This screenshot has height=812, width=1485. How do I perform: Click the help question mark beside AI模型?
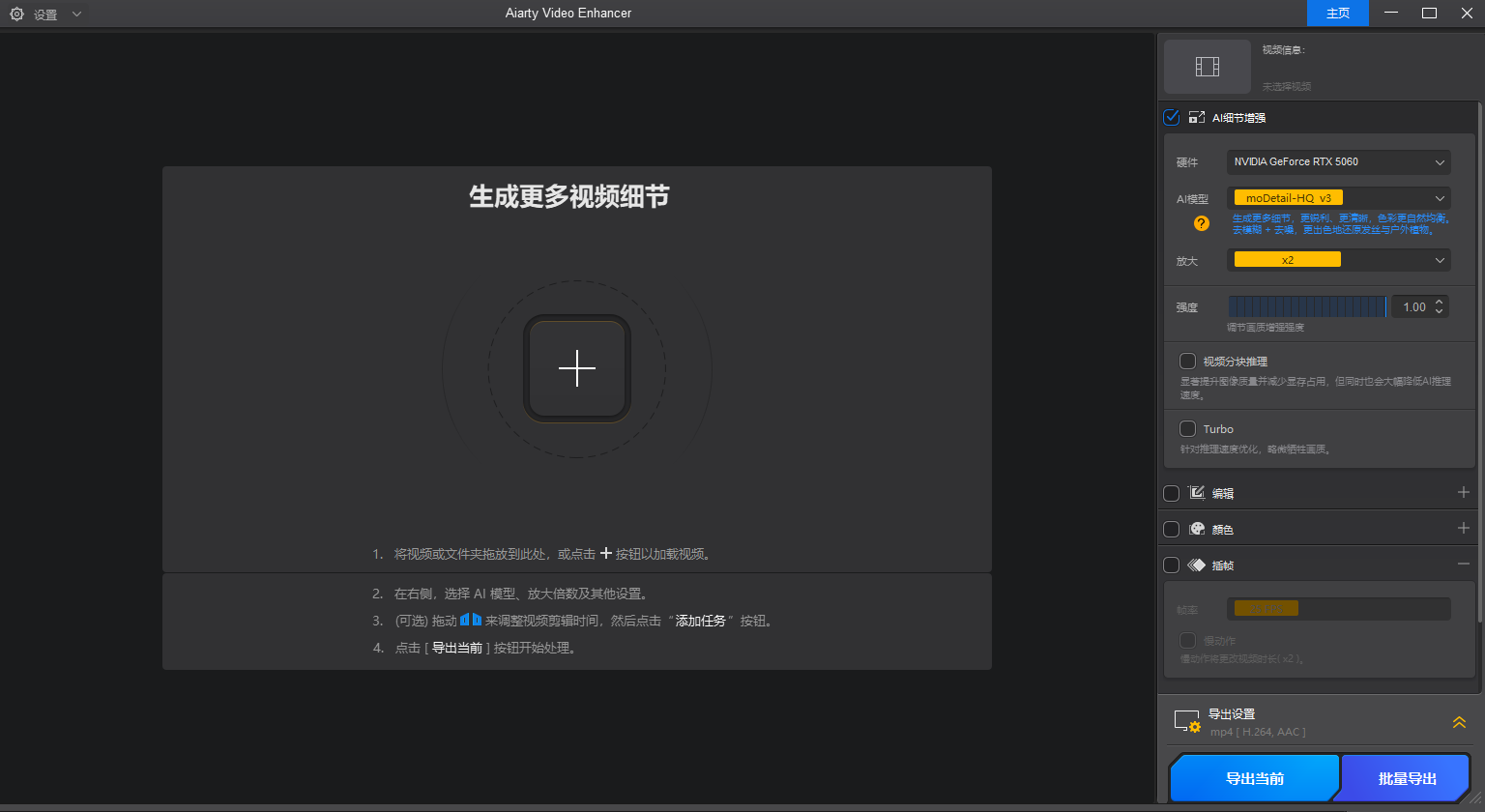[1201, 223]
